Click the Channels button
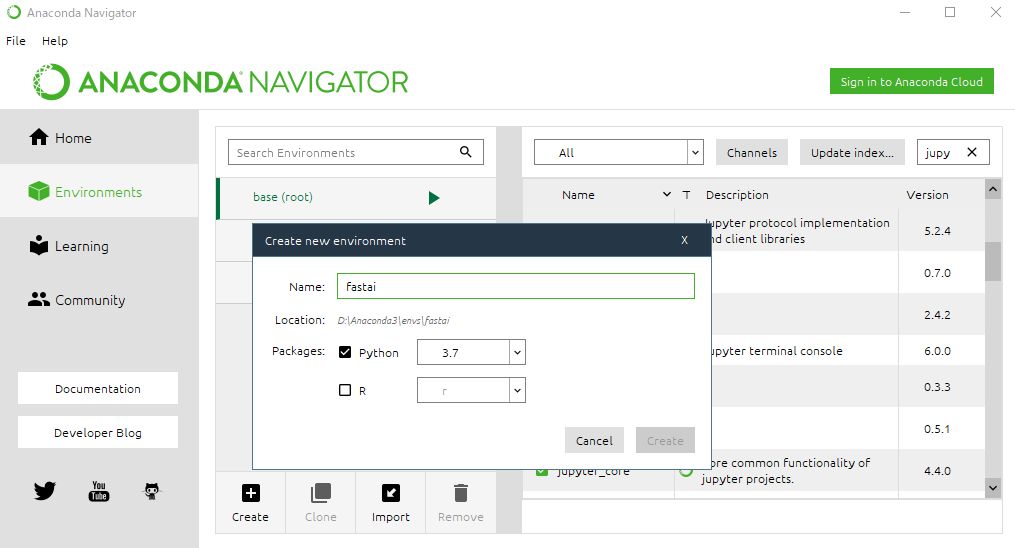The height and width of the screenshot is (548, 1015). pos(752,153)
